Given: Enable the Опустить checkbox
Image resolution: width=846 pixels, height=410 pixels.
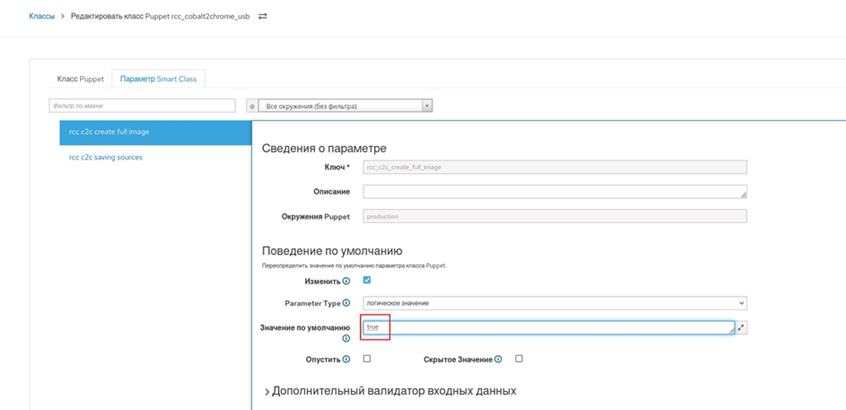Looking at the screenshot, I should (x=367, y=359).
